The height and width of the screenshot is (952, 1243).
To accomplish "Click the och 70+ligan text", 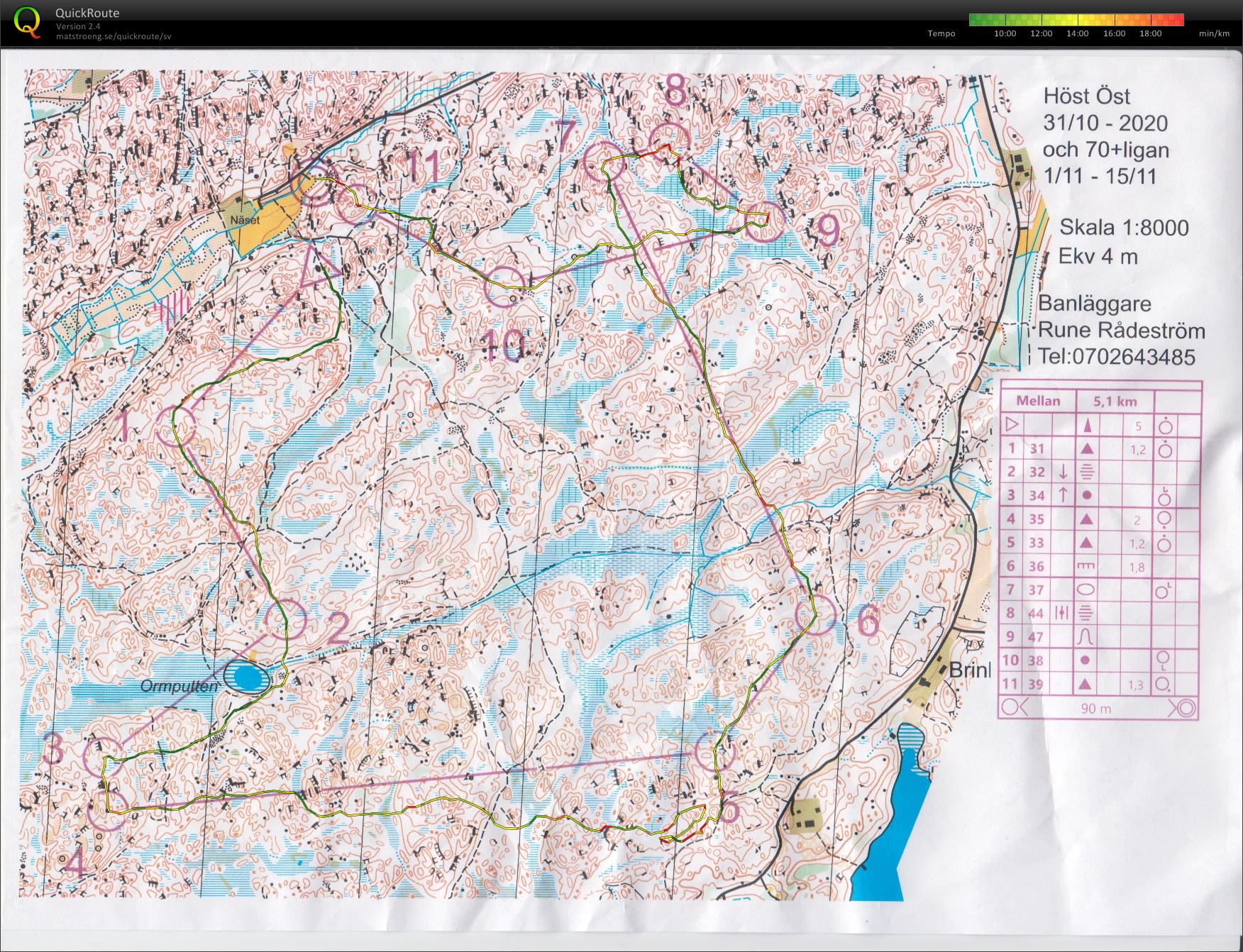I will point(1105,149).
